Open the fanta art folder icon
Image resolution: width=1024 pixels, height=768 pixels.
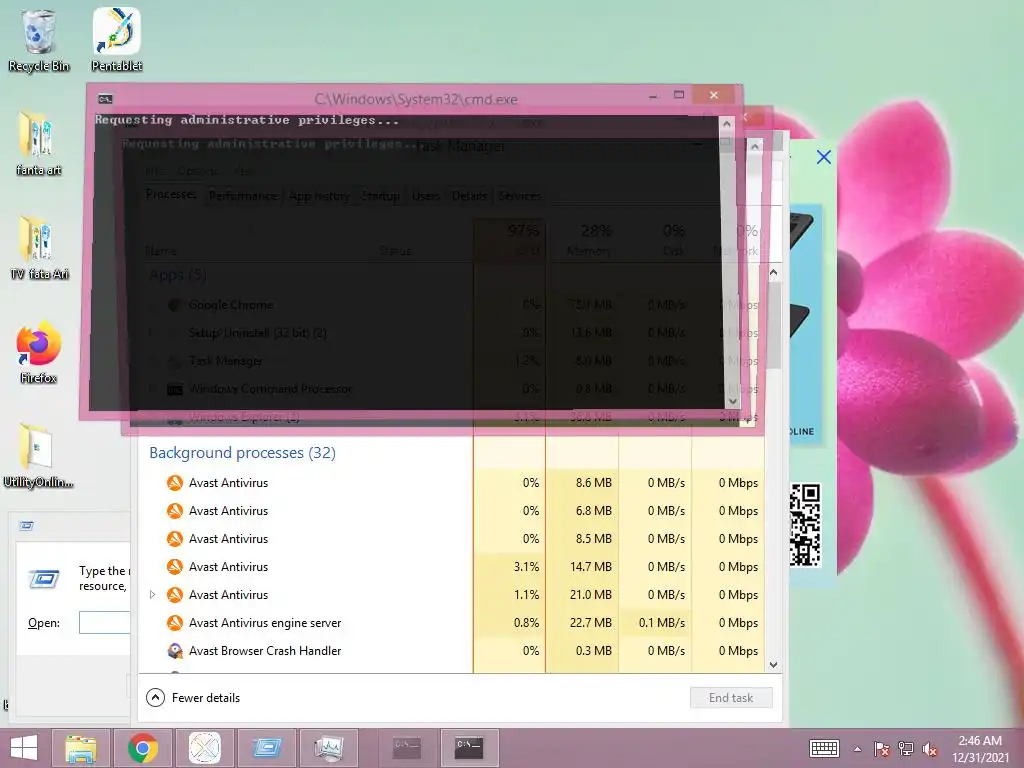tap(39, 144)
